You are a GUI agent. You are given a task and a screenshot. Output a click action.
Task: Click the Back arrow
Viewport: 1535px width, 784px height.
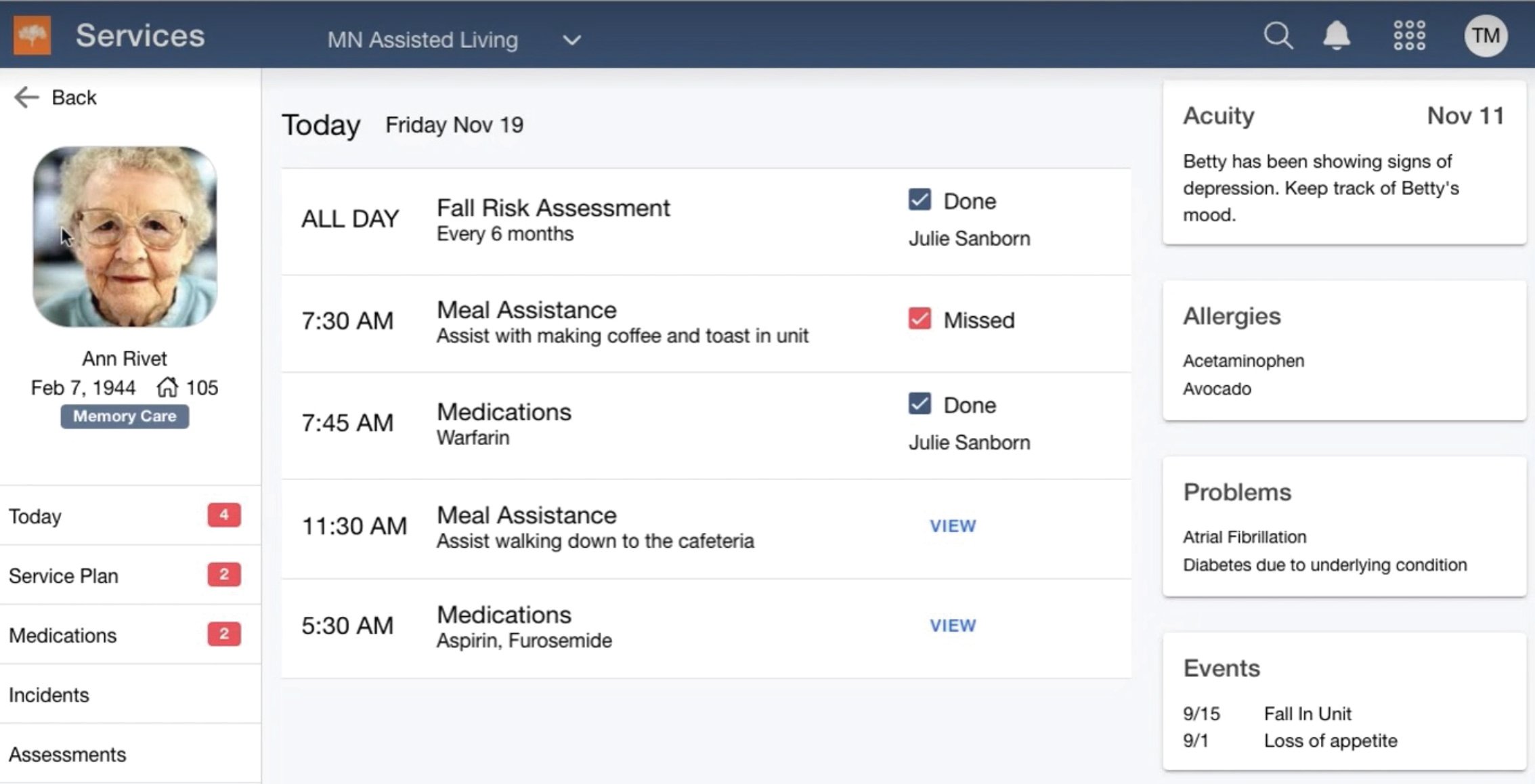point(26,97)
